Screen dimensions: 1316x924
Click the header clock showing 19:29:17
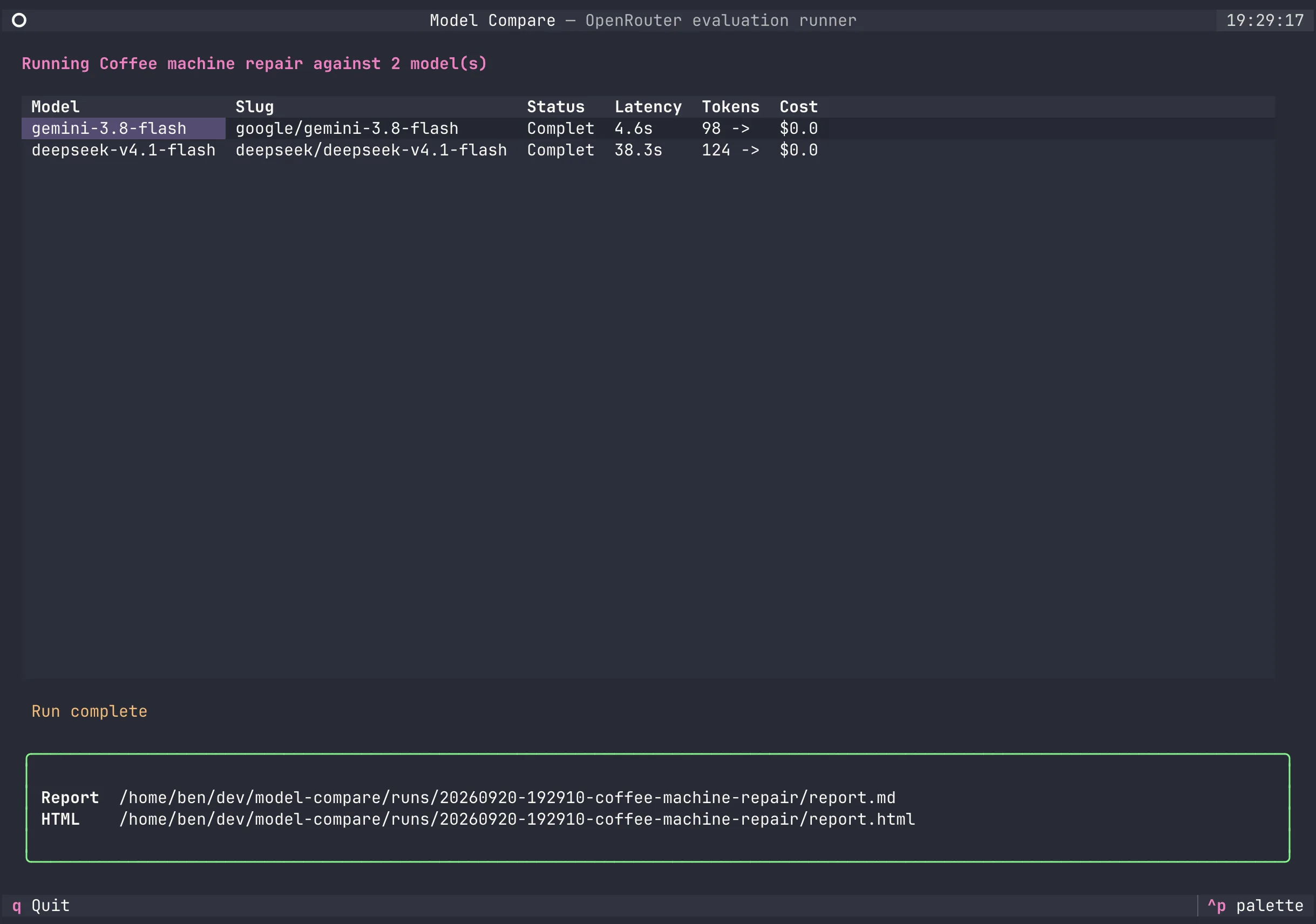1265,21
